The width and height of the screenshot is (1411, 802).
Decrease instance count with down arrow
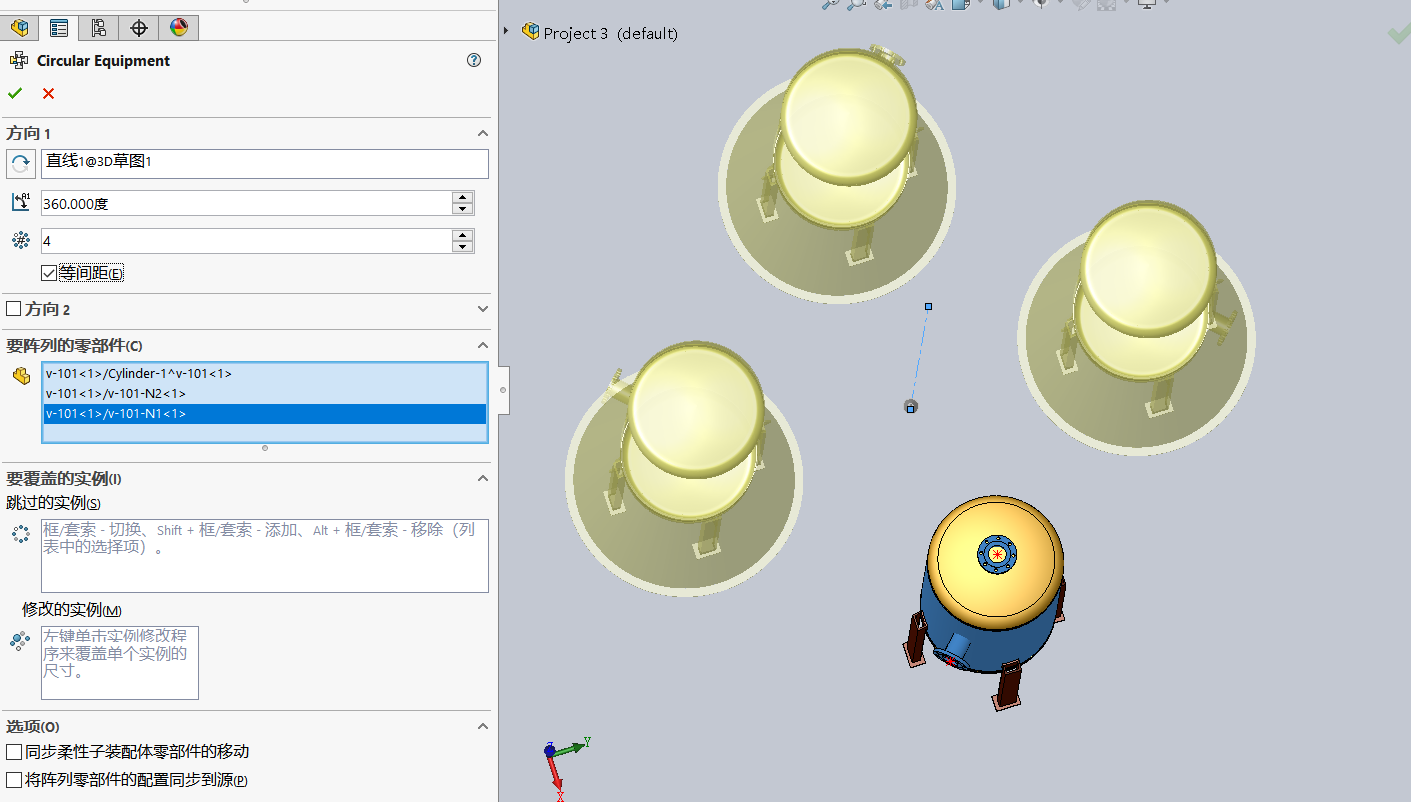(x=462, y=247)
